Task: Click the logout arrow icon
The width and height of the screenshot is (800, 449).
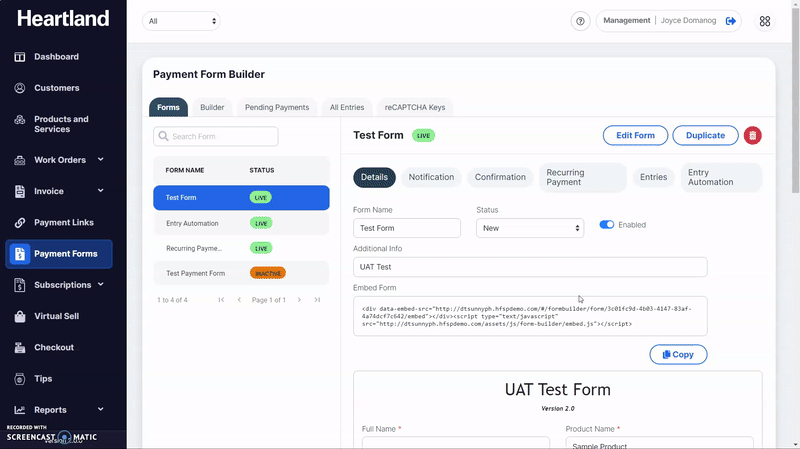Action: click(731, 21)
